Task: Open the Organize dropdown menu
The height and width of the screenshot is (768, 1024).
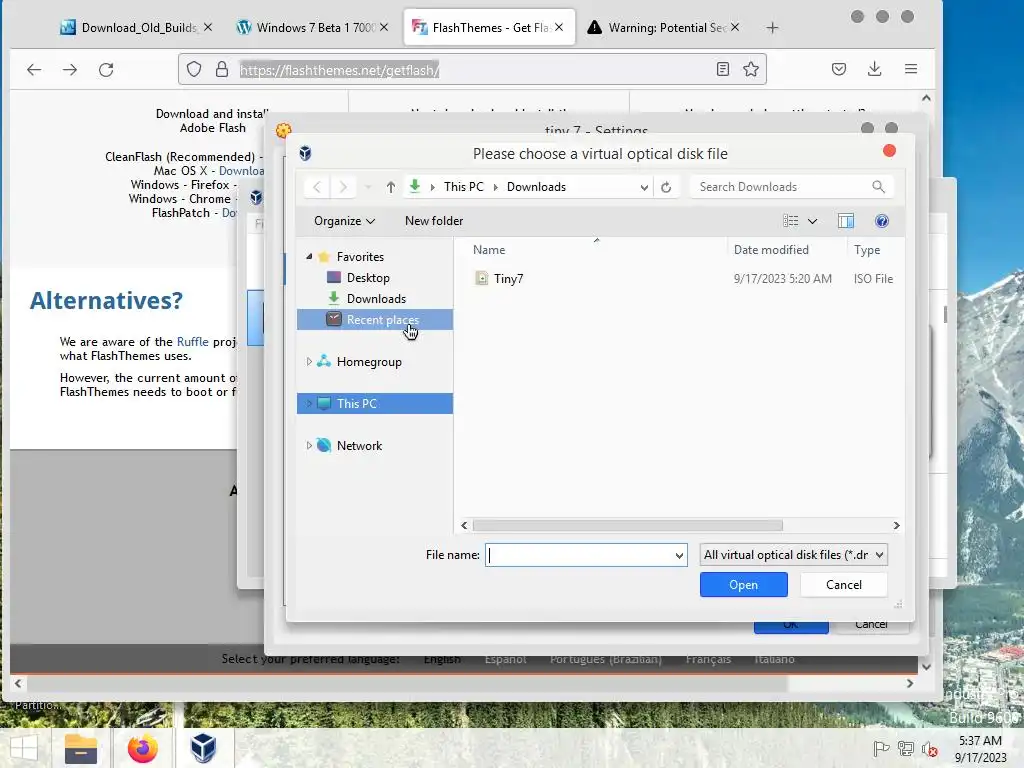Action: (344, 221)
